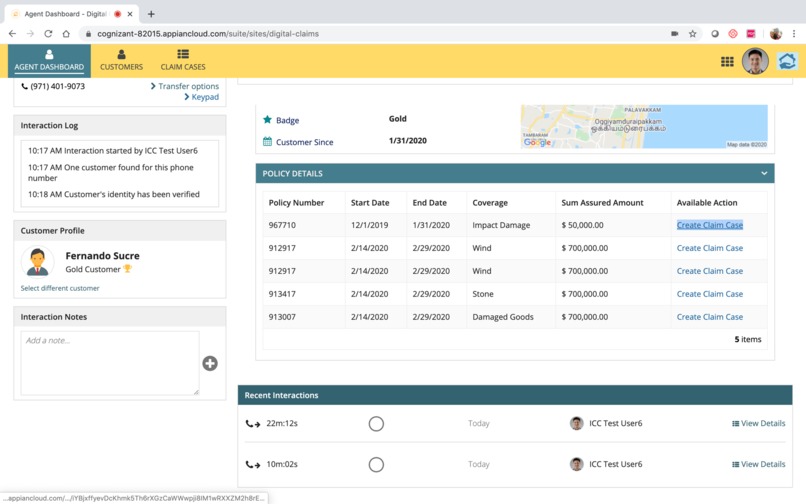Sort by Sum Assured Amount column header

point(602,203)
